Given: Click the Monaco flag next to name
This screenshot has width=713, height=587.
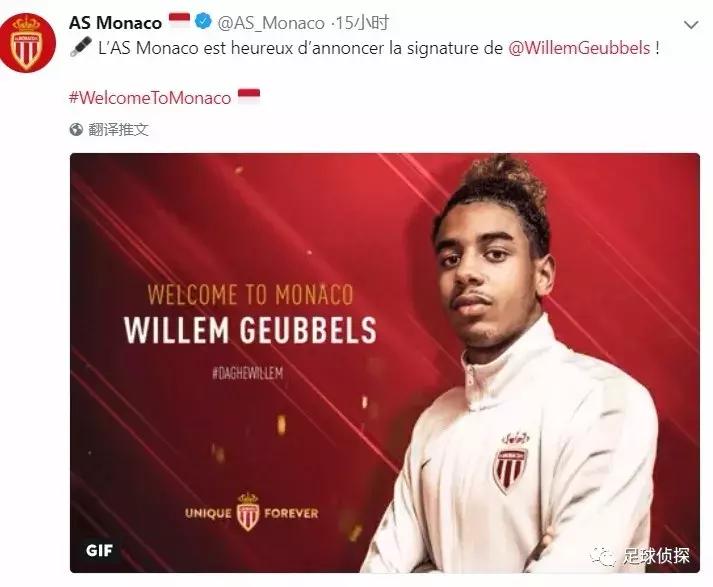Looking at the screenshot, I should (x=179, y=21).
